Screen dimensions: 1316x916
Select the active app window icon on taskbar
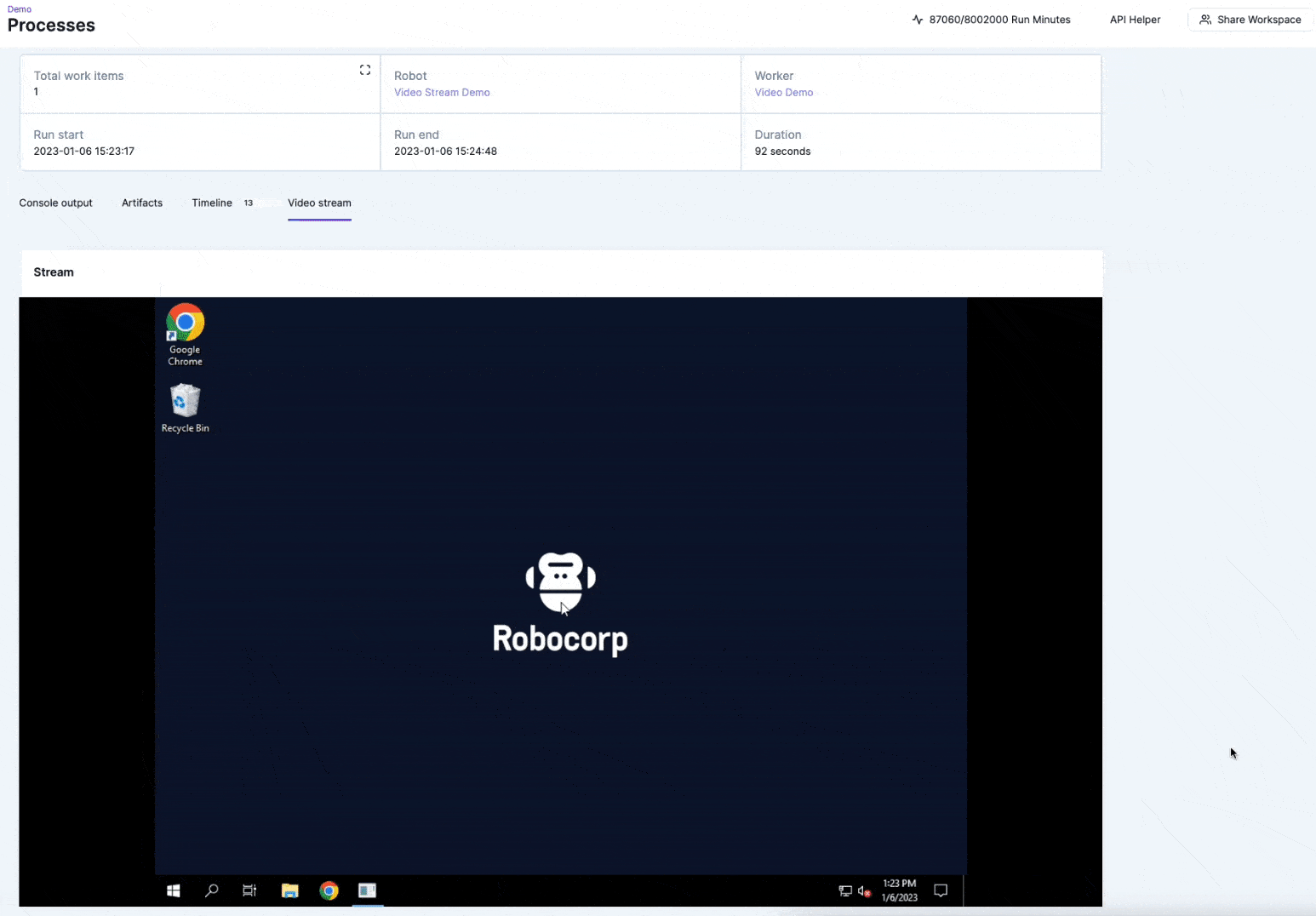click(367, 890)
